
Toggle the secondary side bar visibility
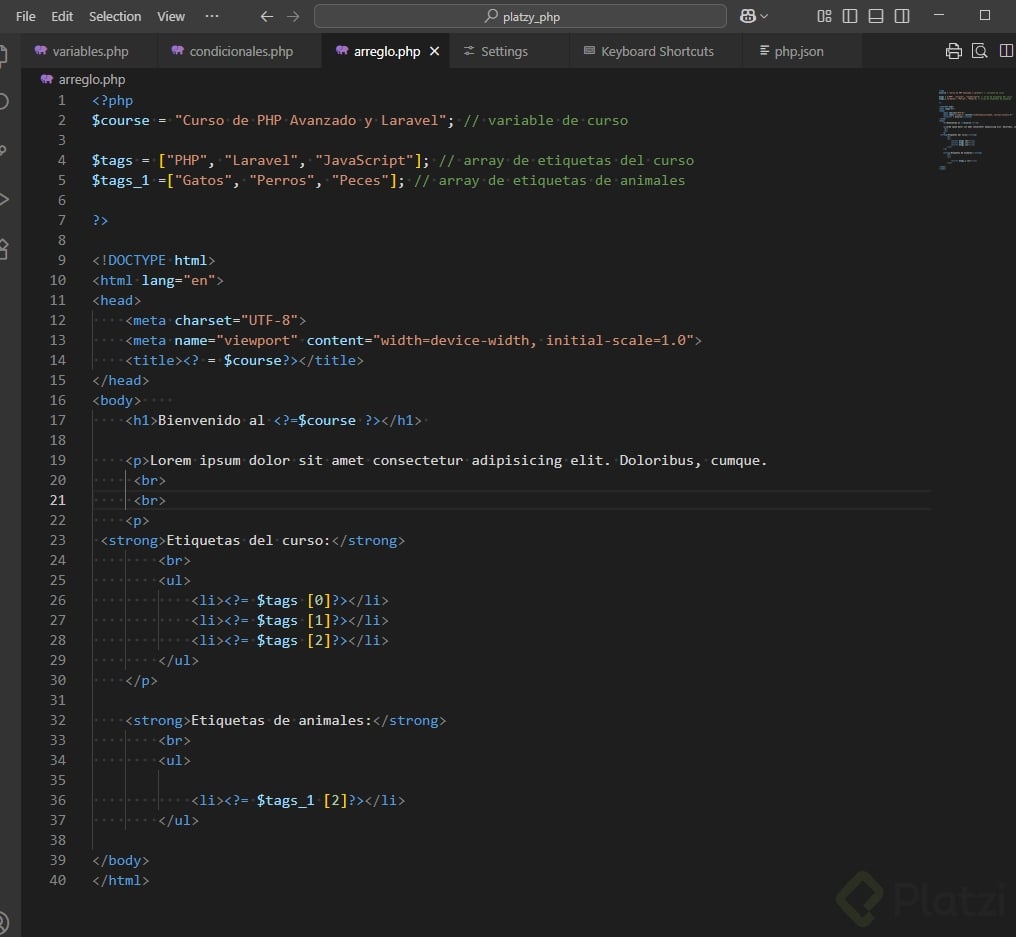coord(902,16)
